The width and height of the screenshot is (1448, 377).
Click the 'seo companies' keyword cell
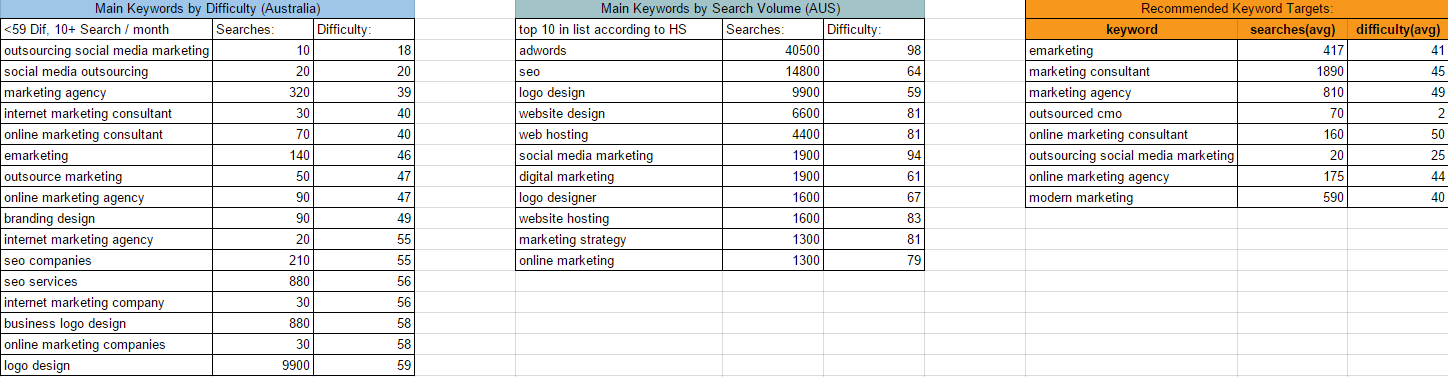[106, 260]
